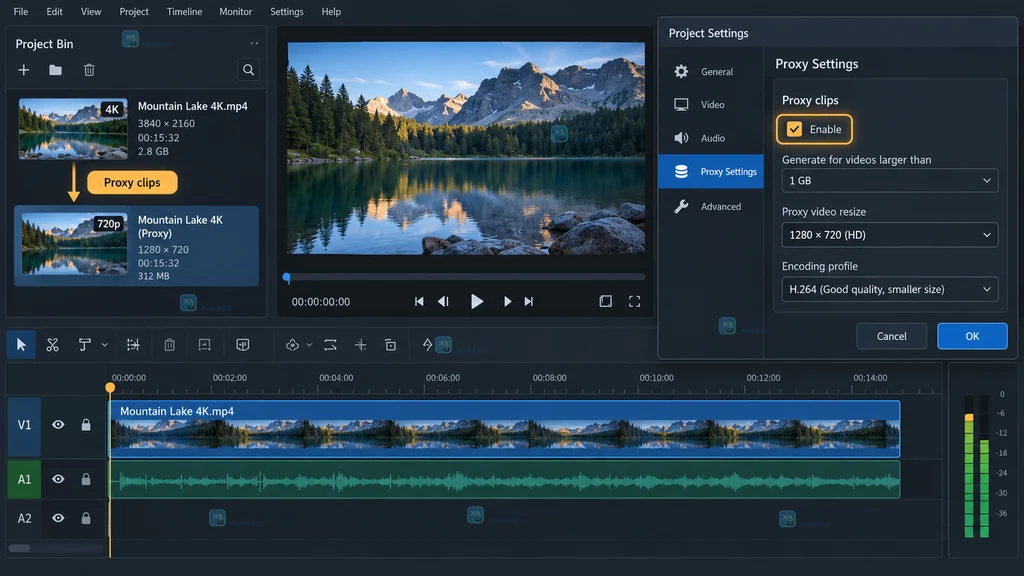The image size is (1024, 576).
Task: Lock the A2 audio track
Action: point(86,518)
